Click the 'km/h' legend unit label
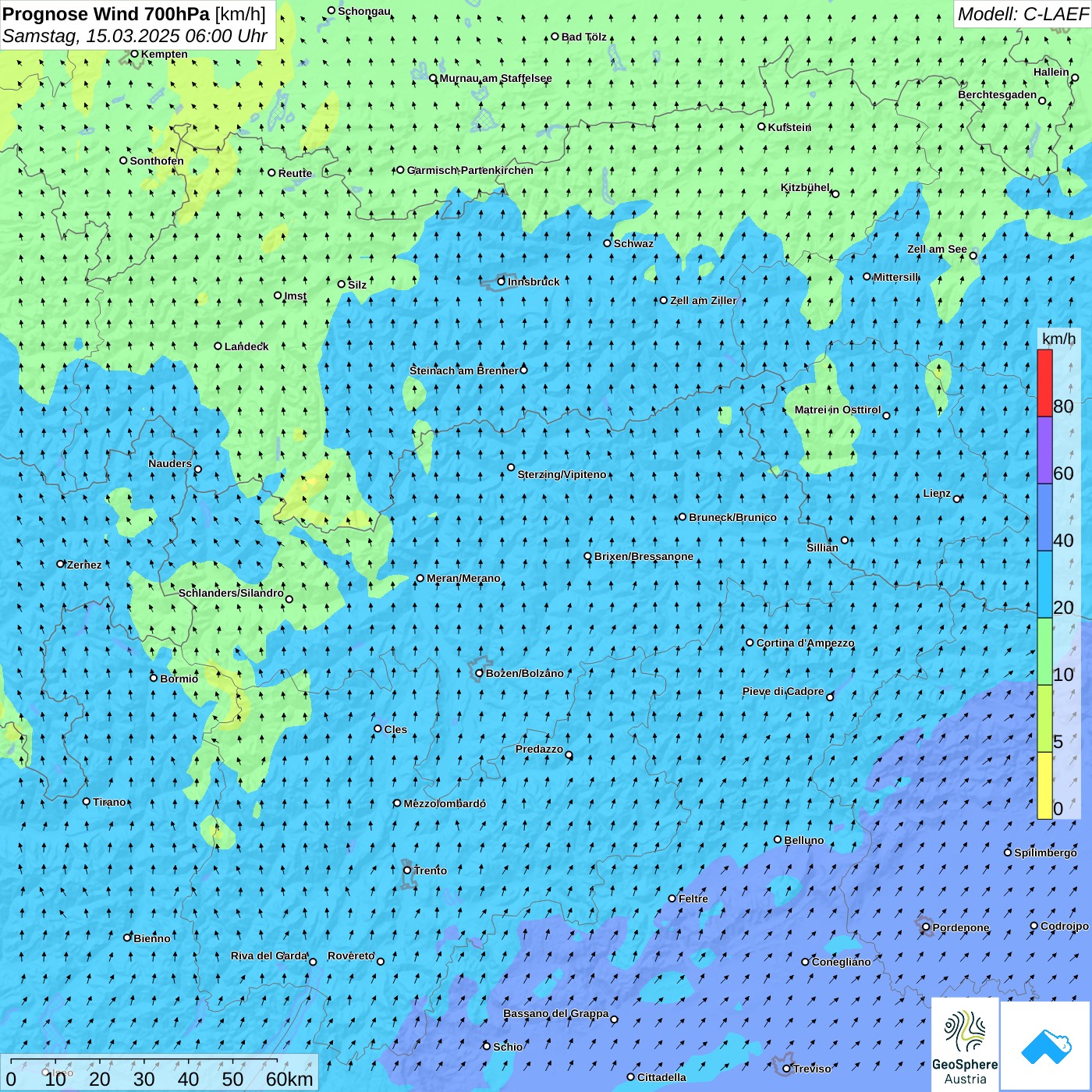Viewport: 1092px width, 1092px height. tap(1058, 338)
